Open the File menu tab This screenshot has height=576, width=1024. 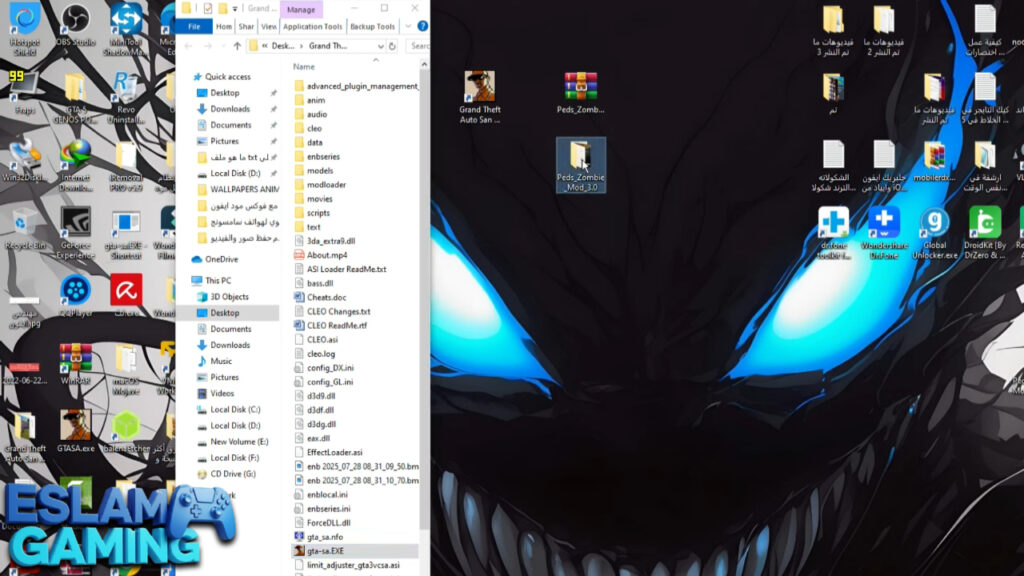click(194, 27)
